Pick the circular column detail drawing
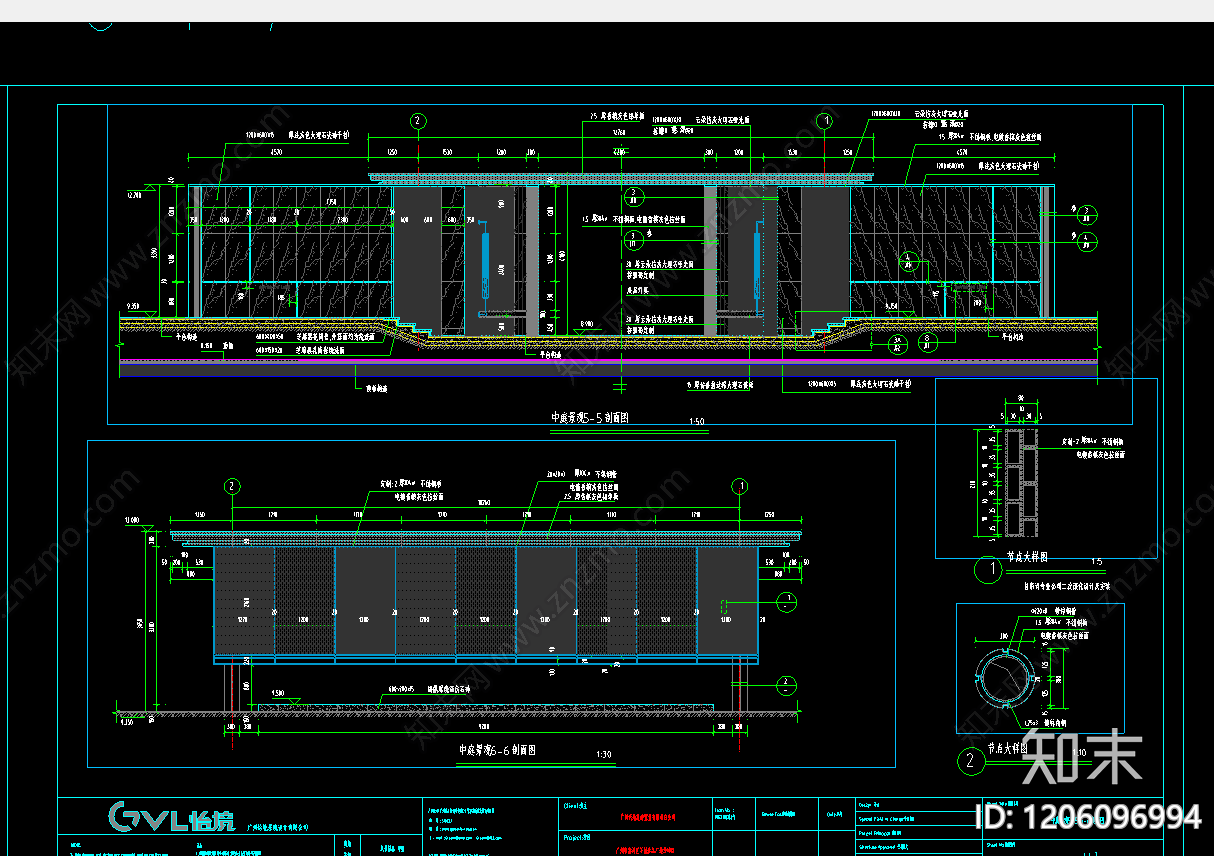 [1003, 678]
